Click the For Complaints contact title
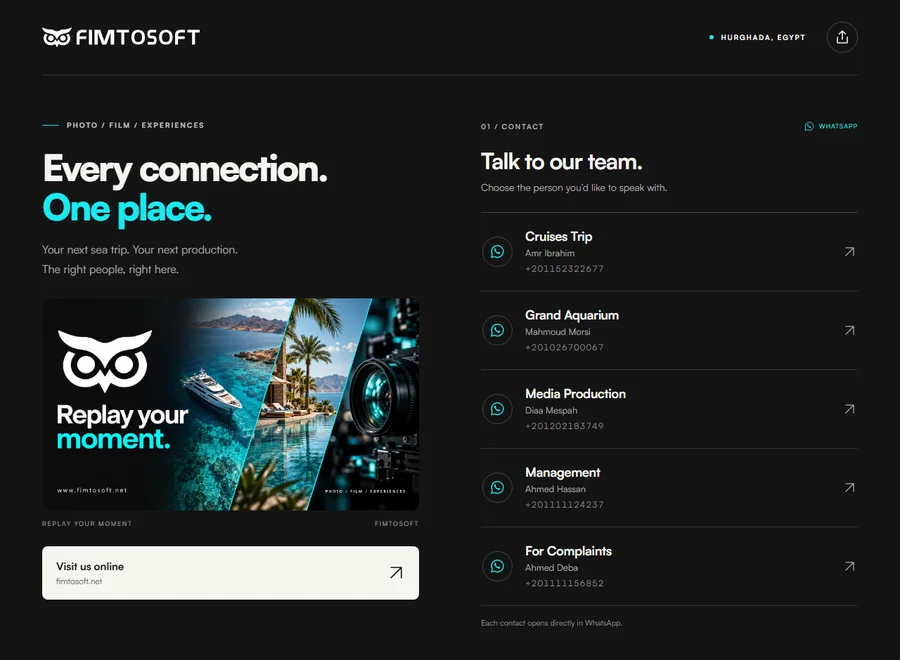 (568, 551)
